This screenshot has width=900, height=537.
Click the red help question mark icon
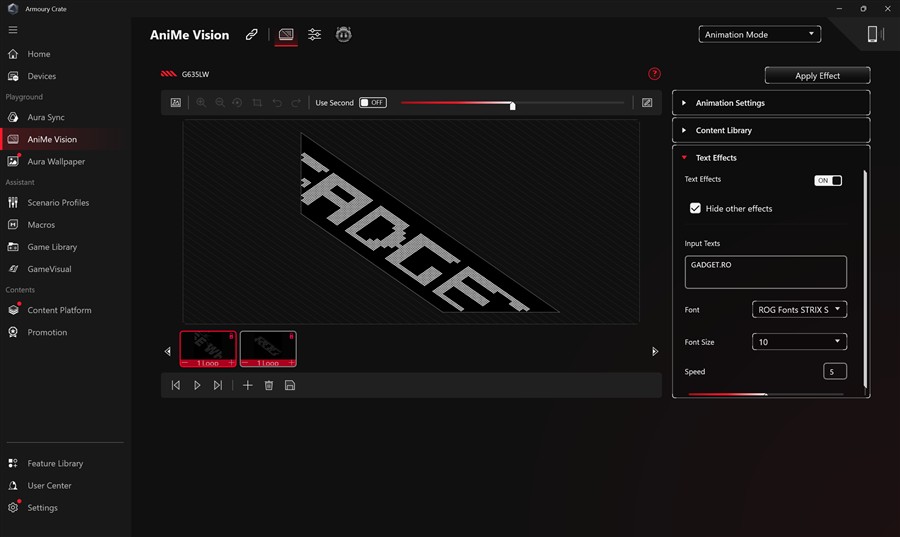(654, 74)
